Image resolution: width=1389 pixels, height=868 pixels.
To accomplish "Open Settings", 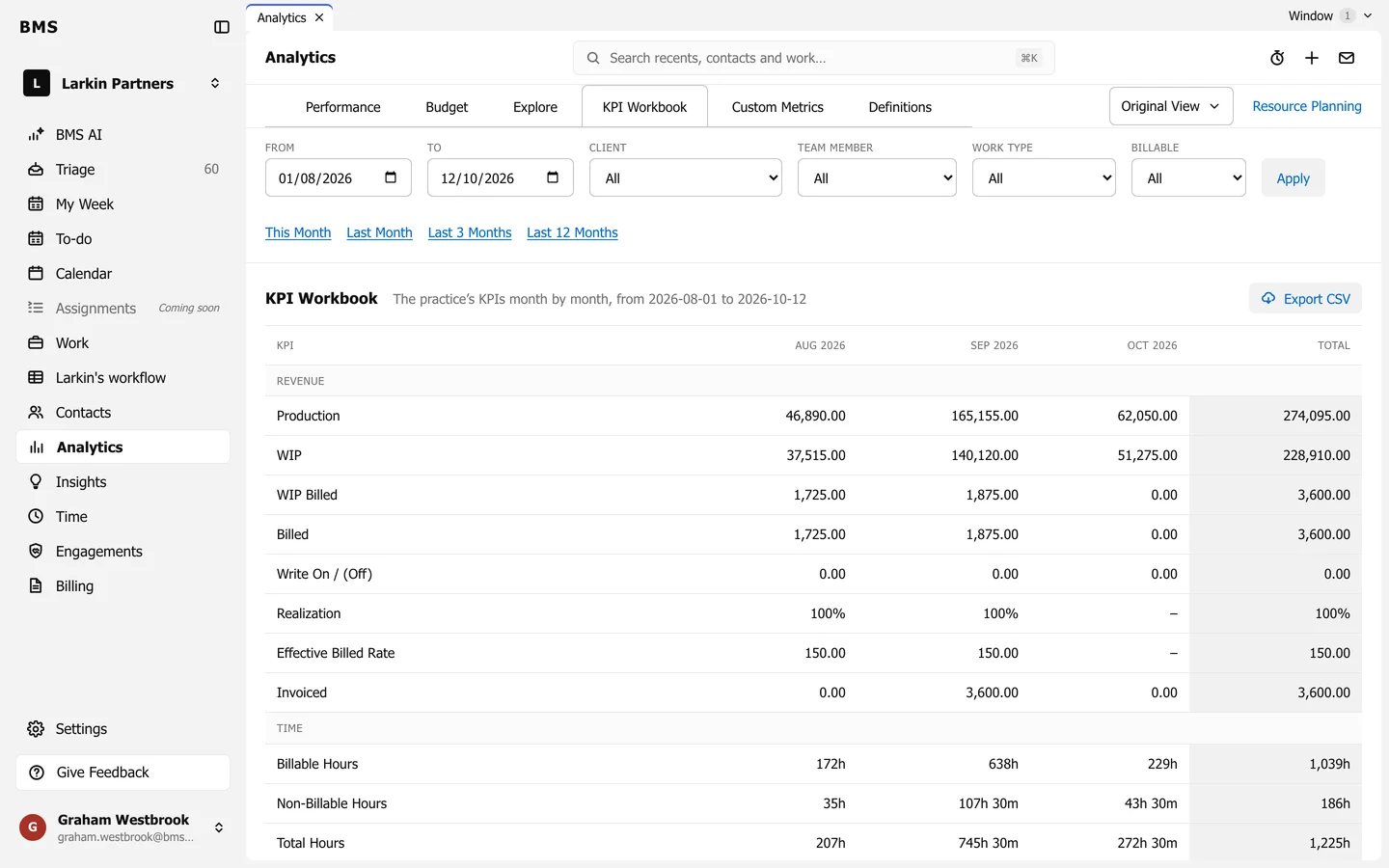I will [123, 729].
